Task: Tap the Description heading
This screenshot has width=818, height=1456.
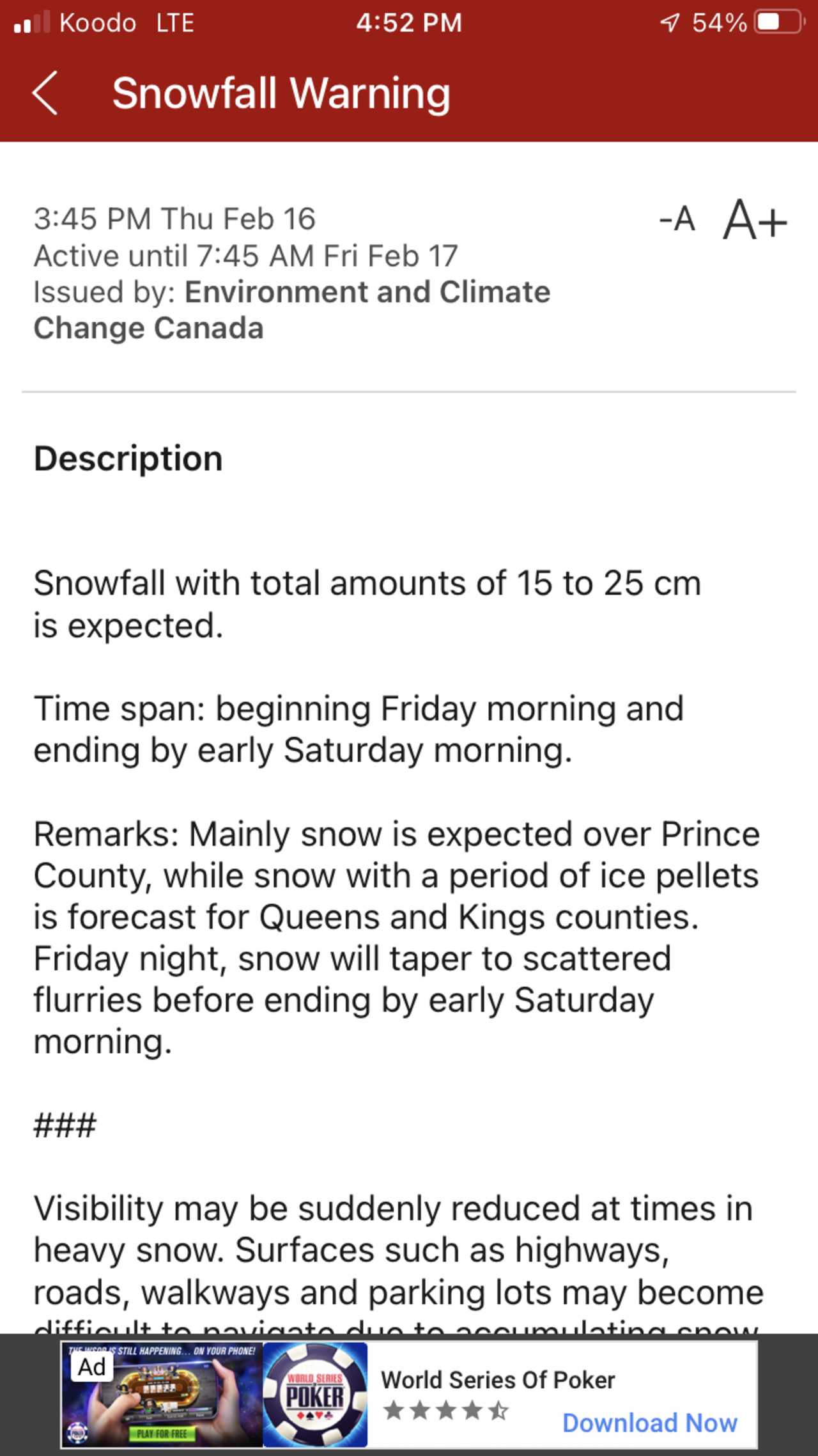Action: click(x=128, y=458)
